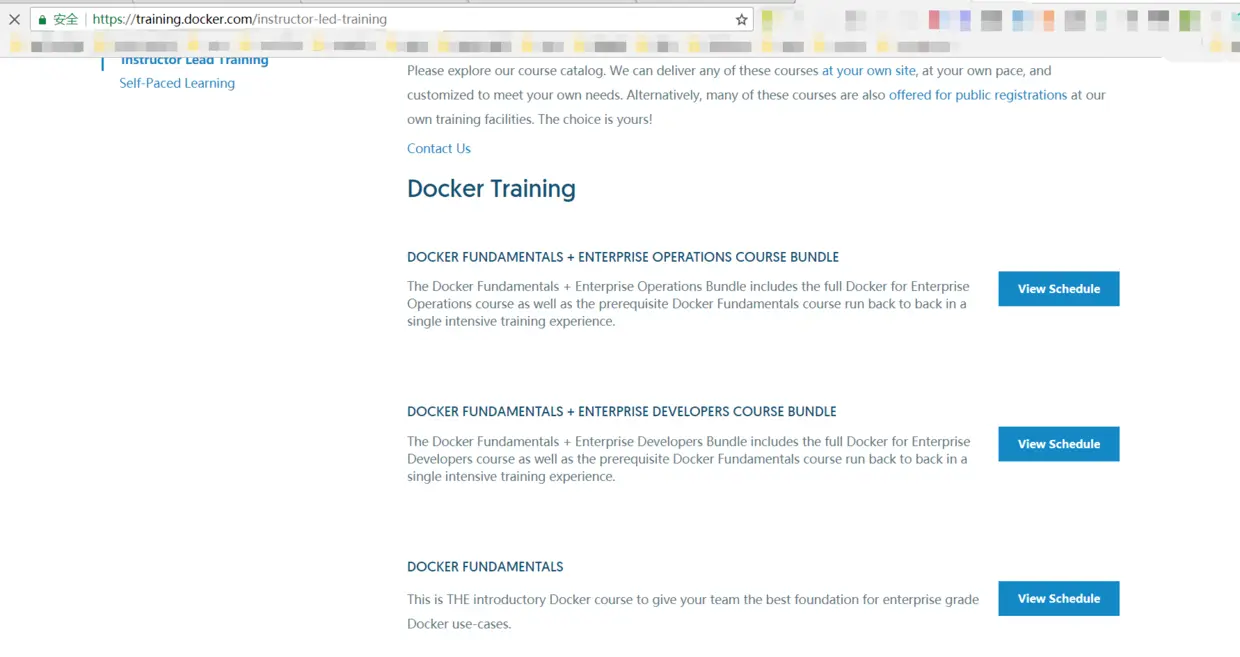Open 'offered for public registrations' link

[978, 95]
